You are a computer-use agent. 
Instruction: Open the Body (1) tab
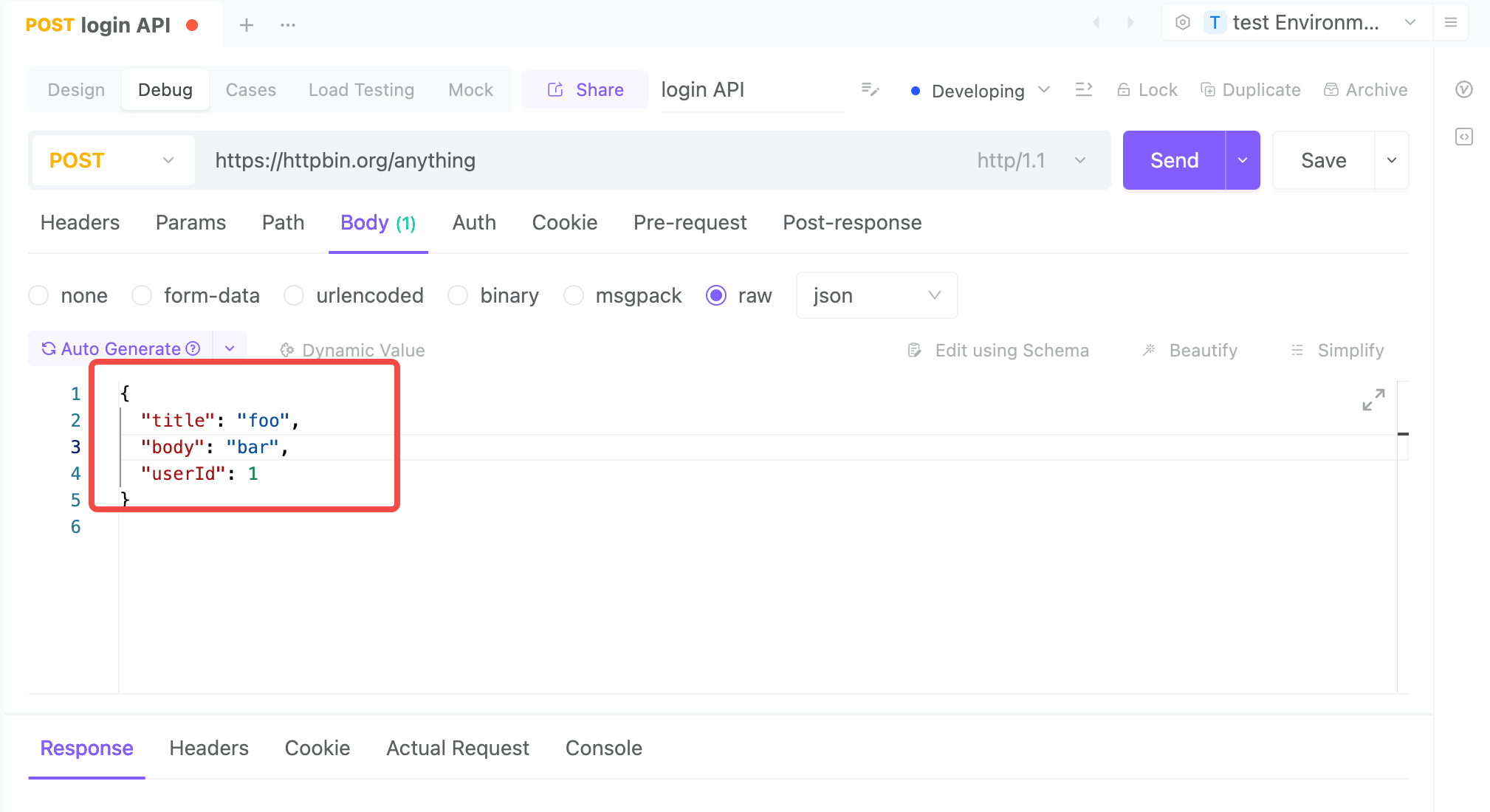pyautogui.click(x=378, y=222)
